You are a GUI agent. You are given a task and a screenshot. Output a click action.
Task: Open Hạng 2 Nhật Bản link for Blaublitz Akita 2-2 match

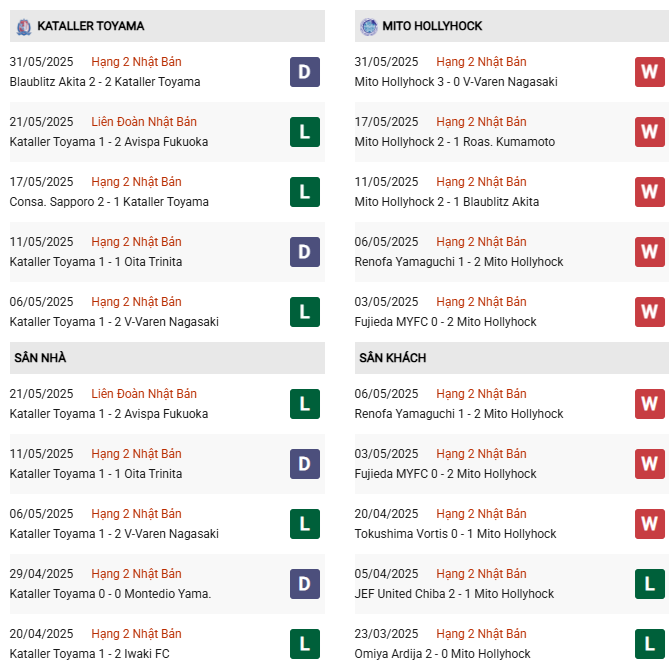[136, 62]
